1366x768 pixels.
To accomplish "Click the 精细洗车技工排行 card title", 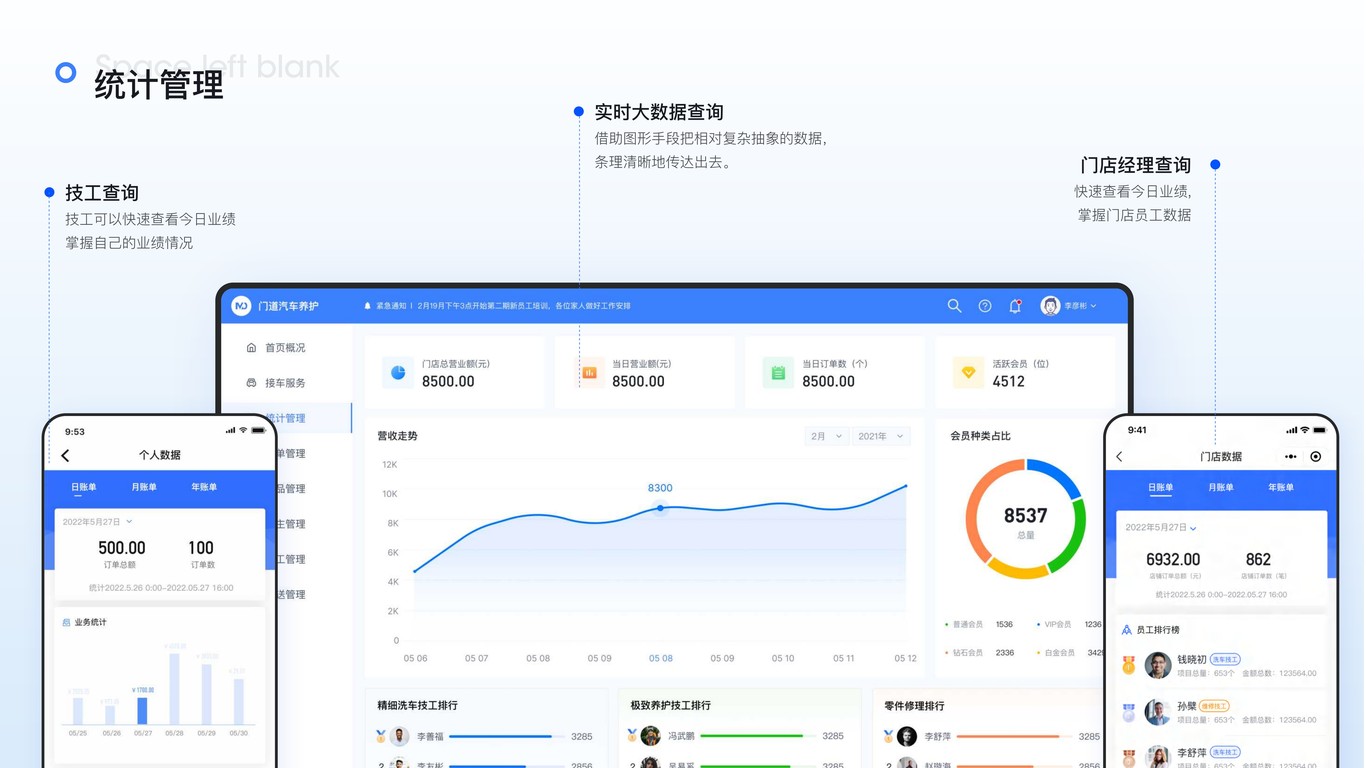I will tap(417, 706).
